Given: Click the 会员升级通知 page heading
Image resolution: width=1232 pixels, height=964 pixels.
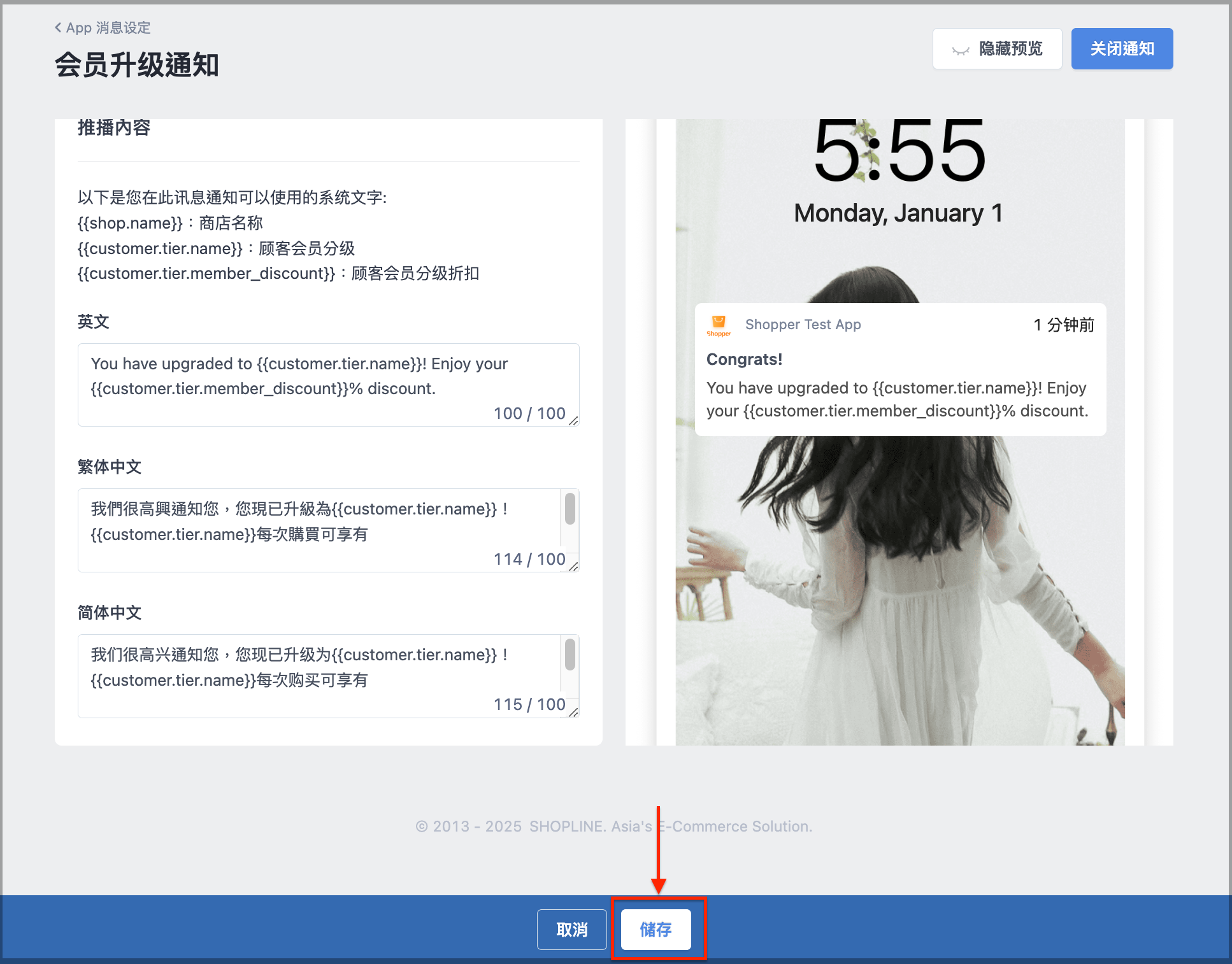Looking at the screenshot, I should 136,65.
